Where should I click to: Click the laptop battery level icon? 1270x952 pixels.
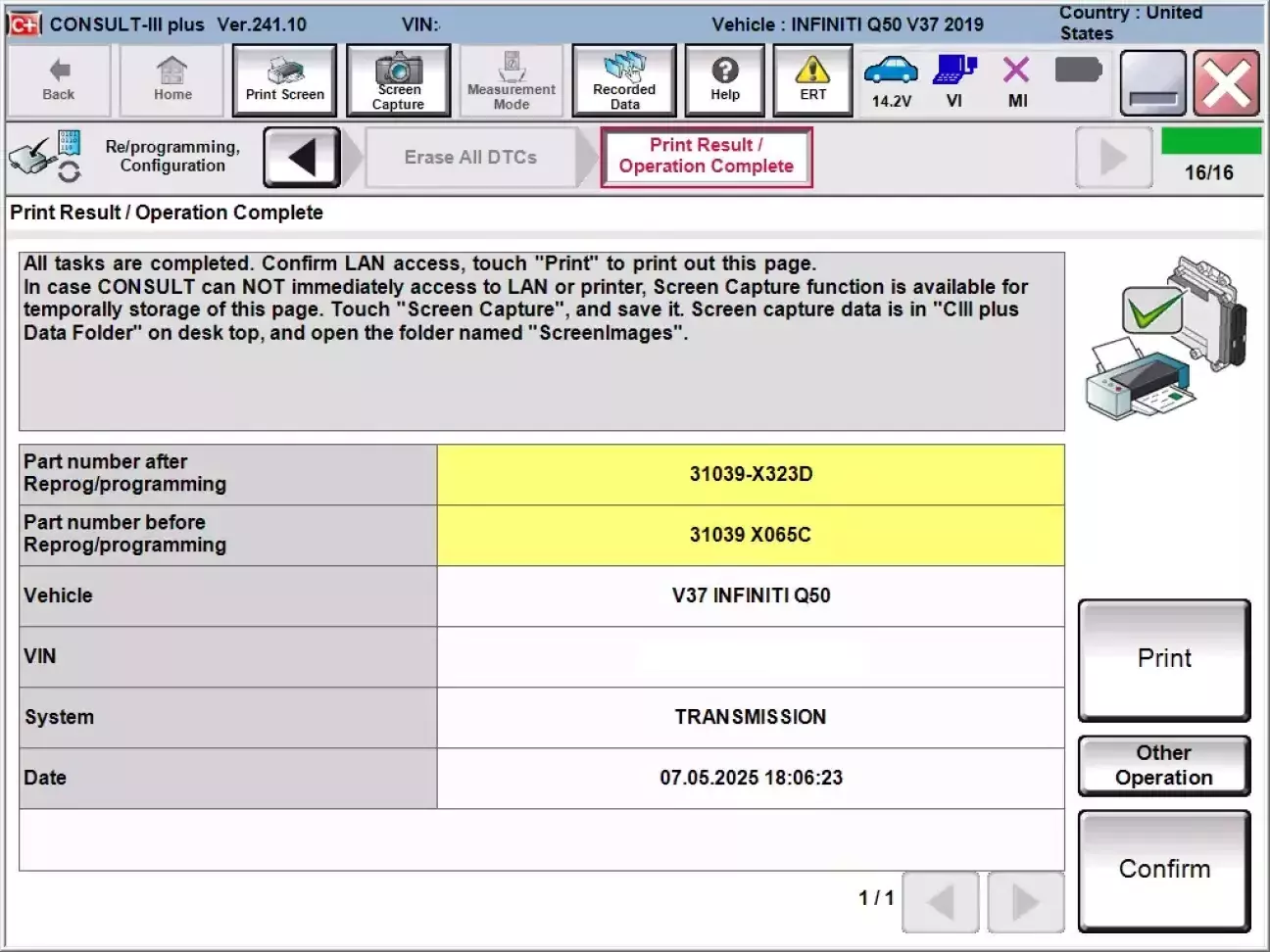[x=1079, y=70]
